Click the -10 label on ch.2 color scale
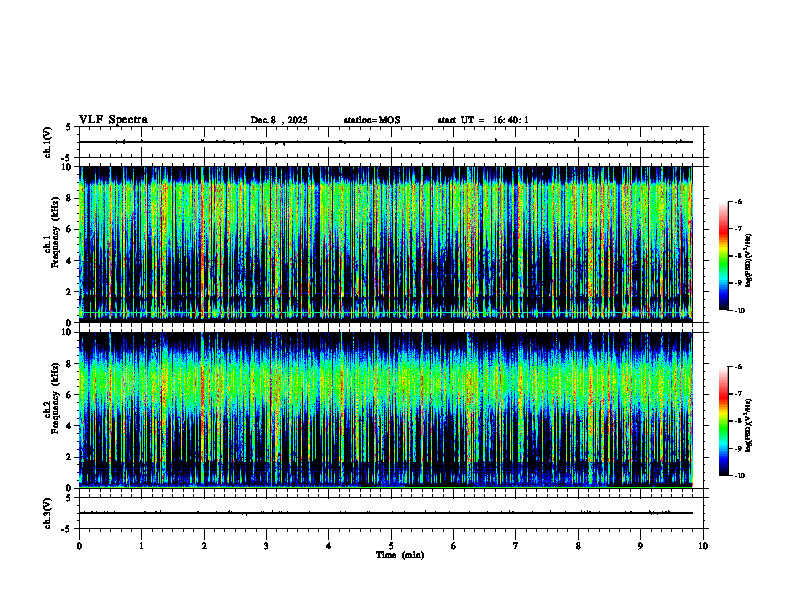Screen dimensions: 792x612 740,475
